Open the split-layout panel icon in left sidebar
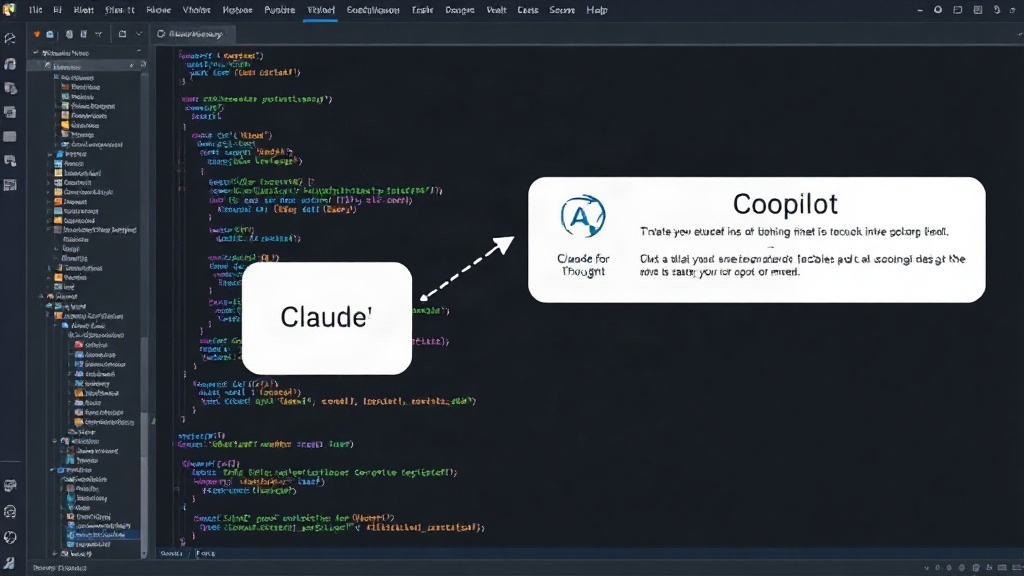Viewport: 1024px width, 576px height. coord(10,185)
